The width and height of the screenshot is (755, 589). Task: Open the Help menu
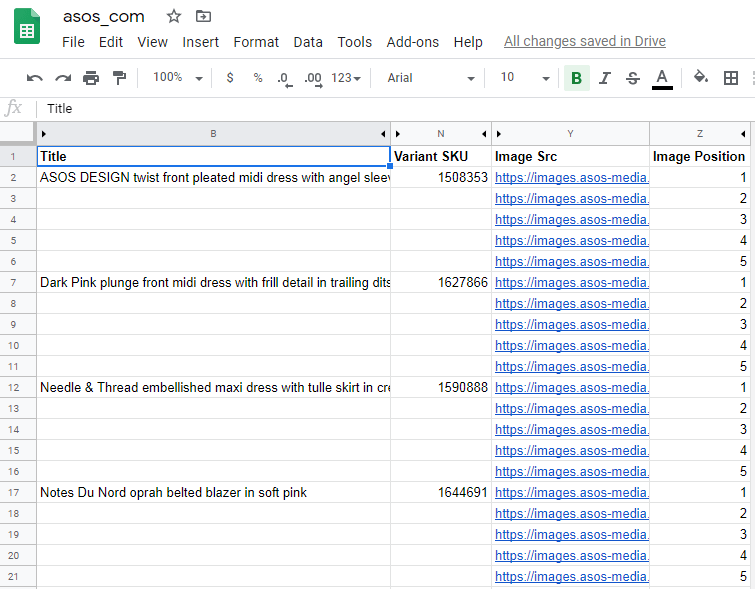(468, 42)
